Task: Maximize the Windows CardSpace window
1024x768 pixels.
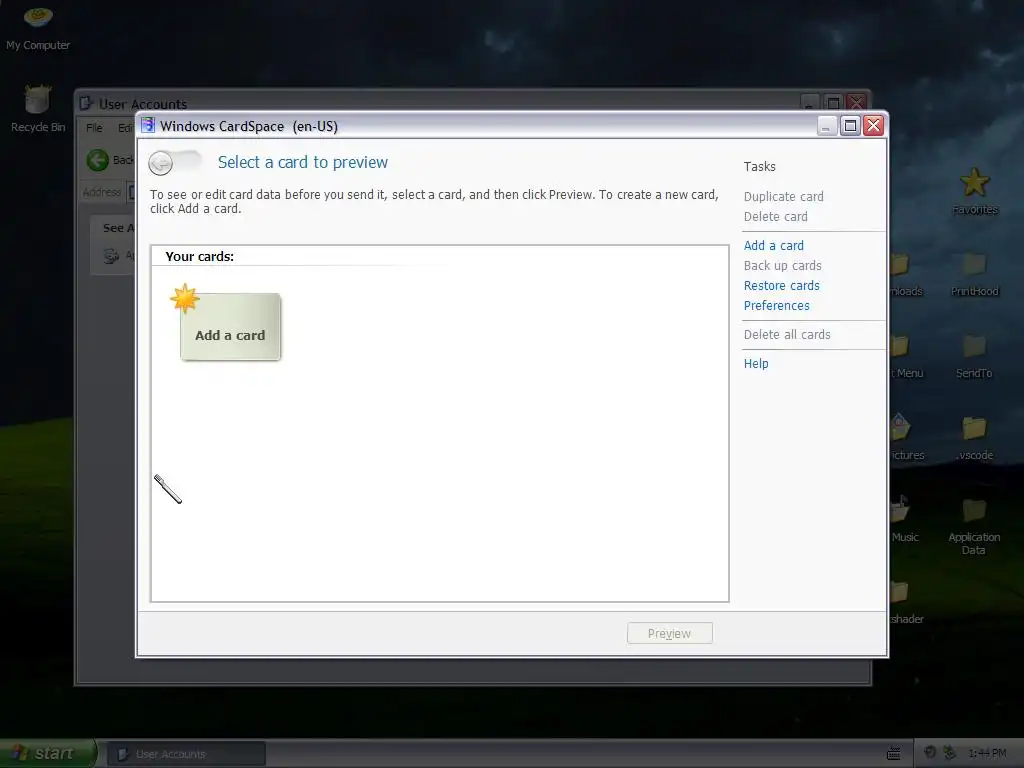Action: point(850,125)
